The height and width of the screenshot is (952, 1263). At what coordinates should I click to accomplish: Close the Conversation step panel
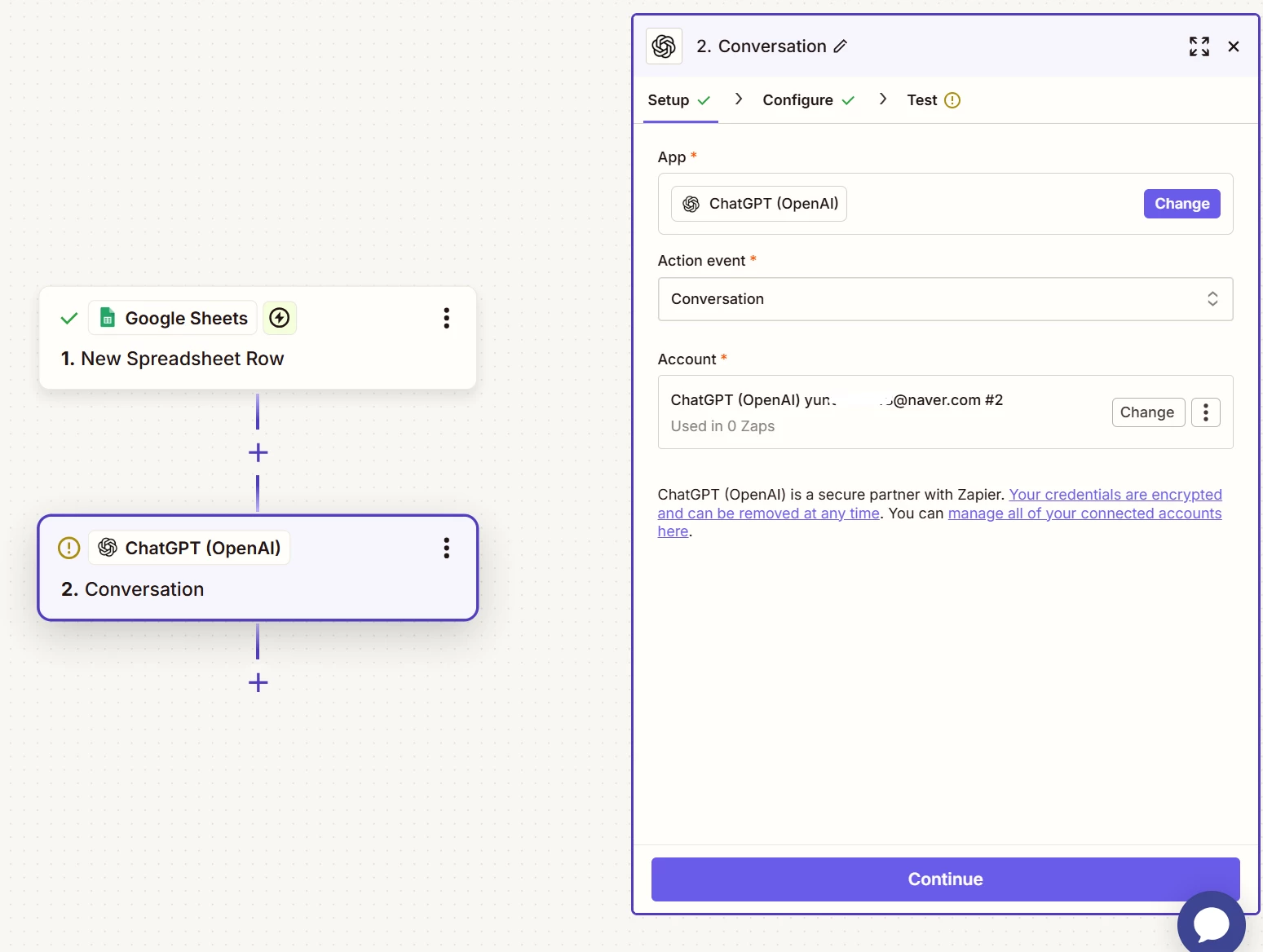(1234, 46)
